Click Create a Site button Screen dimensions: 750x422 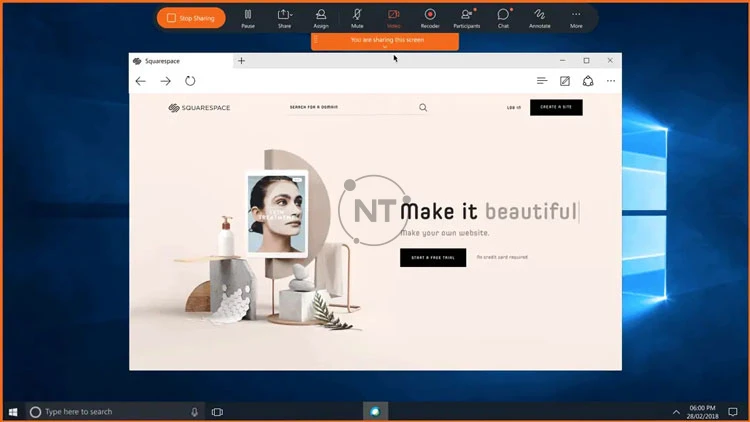click(x=555, y=107)
